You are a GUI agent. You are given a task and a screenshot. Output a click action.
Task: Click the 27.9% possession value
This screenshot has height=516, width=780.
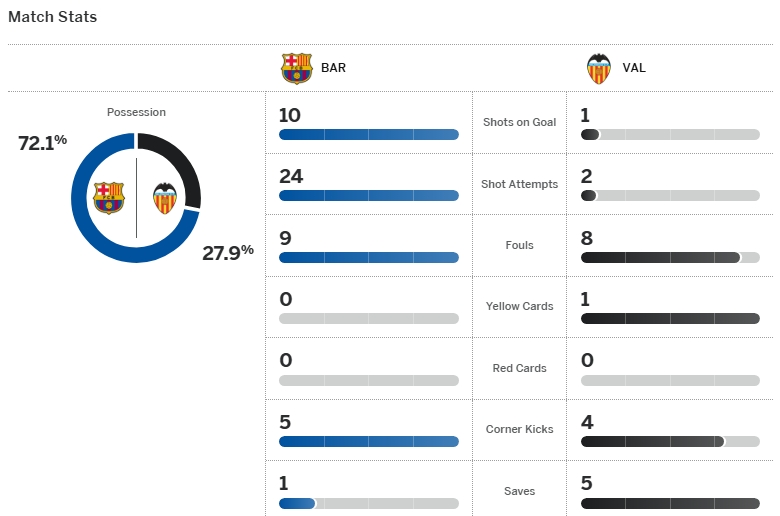[228, 252]
